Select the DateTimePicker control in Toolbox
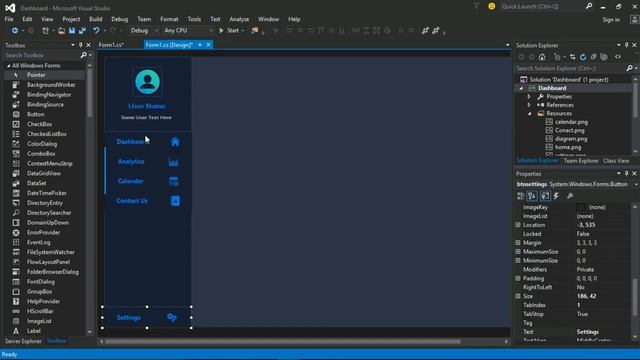 [47, 193]
